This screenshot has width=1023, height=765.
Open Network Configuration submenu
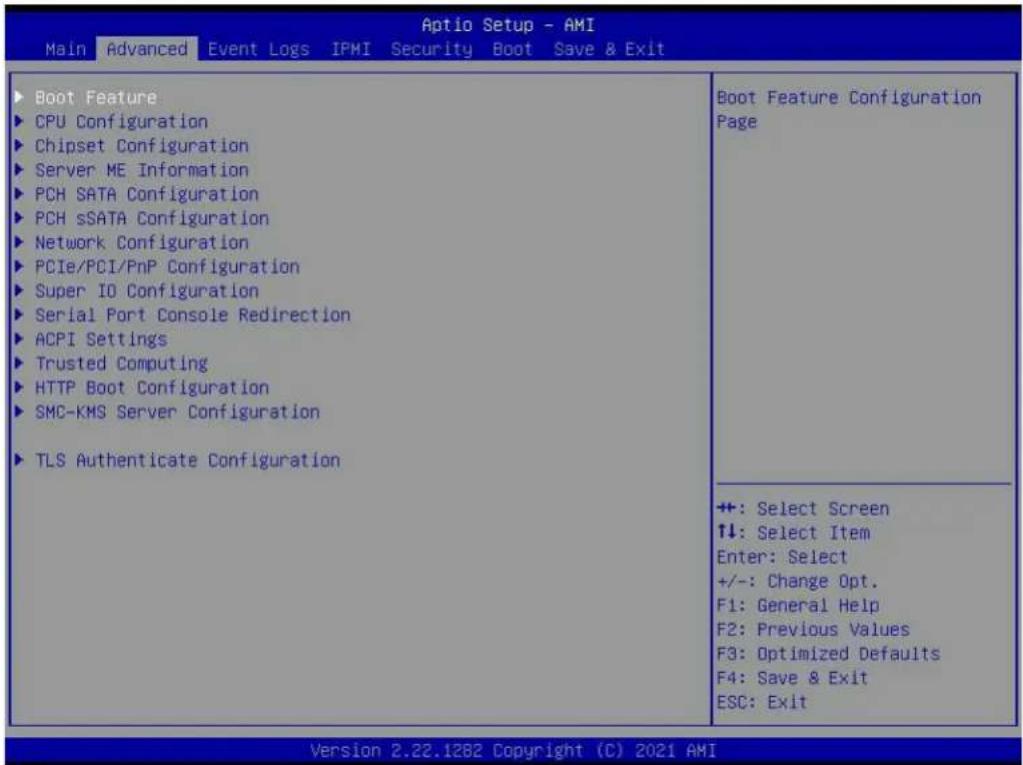coord(142,243)
